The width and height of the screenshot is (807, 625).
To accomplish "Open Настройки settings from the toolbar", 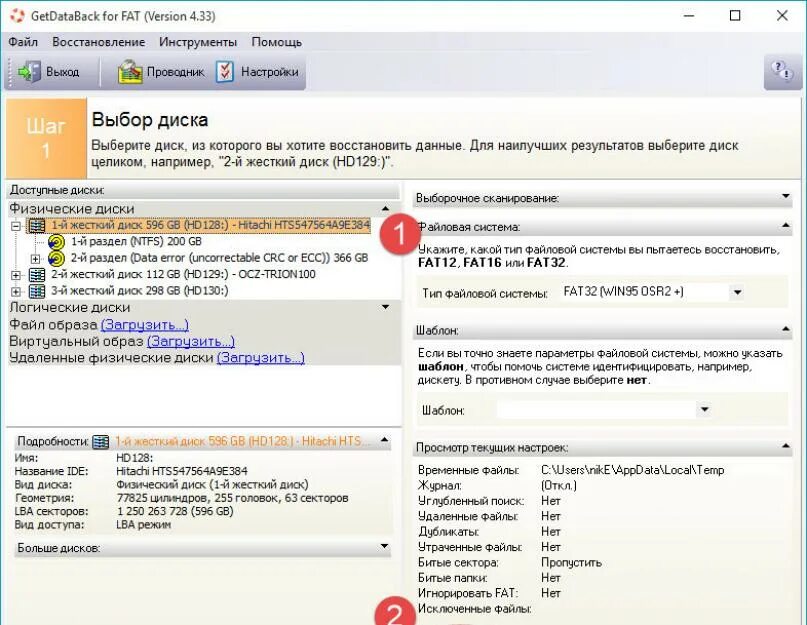I will (x=257, y=72).
